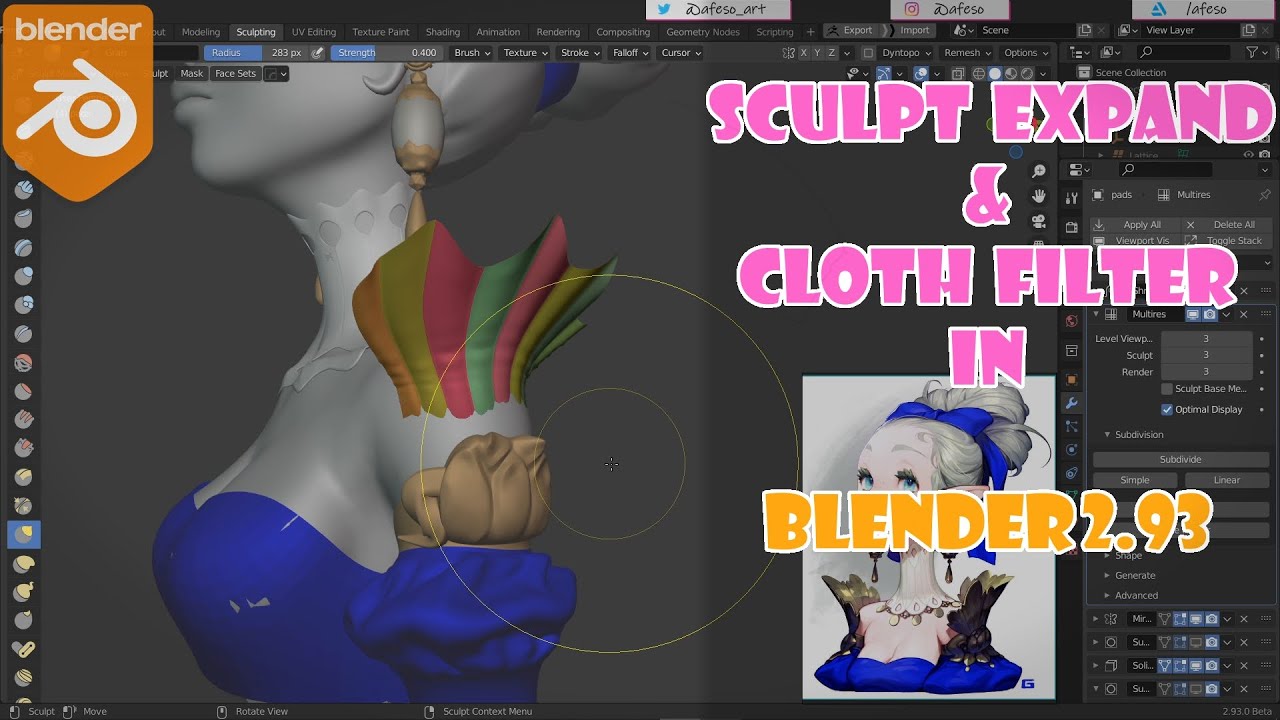Toggle Soli... modifier edit mode display
This screenshot has height=720, width=1280.
click(1180, 666)
